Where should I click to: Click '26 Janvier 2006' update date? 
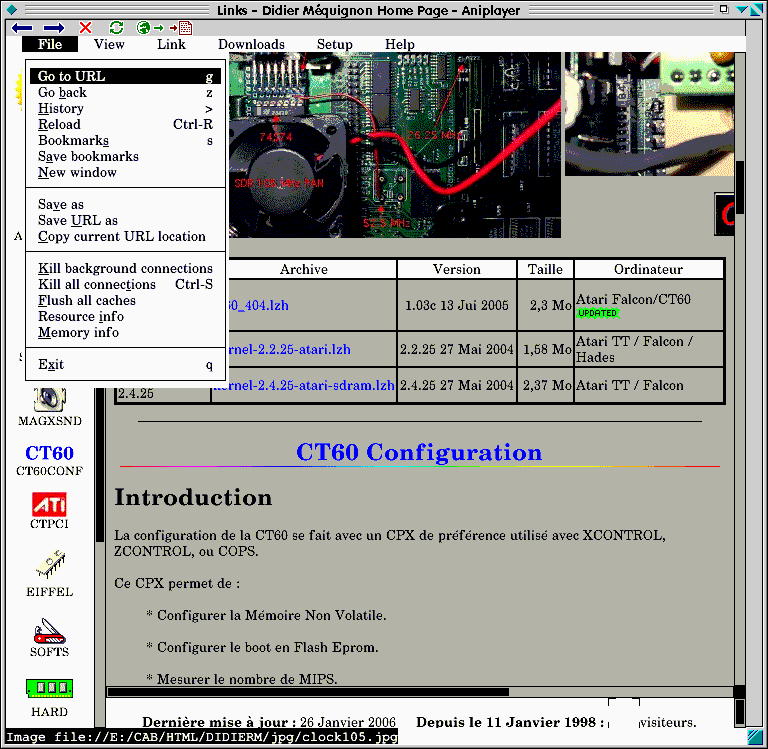[x=348, y=722]
